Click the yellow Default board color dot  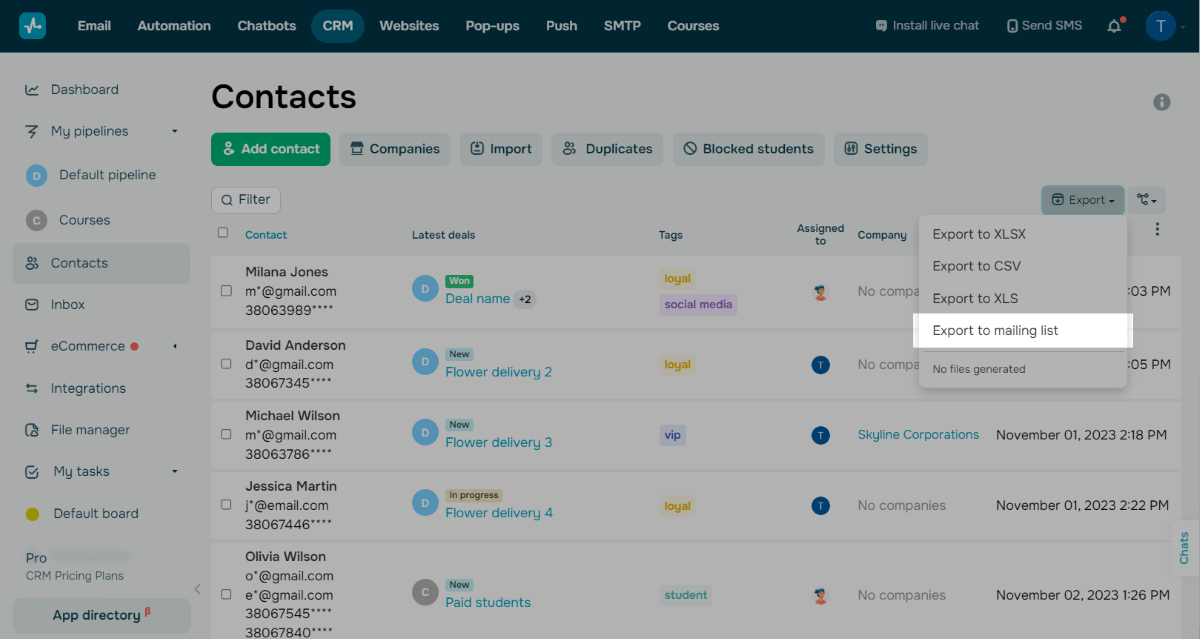(32, 514)
